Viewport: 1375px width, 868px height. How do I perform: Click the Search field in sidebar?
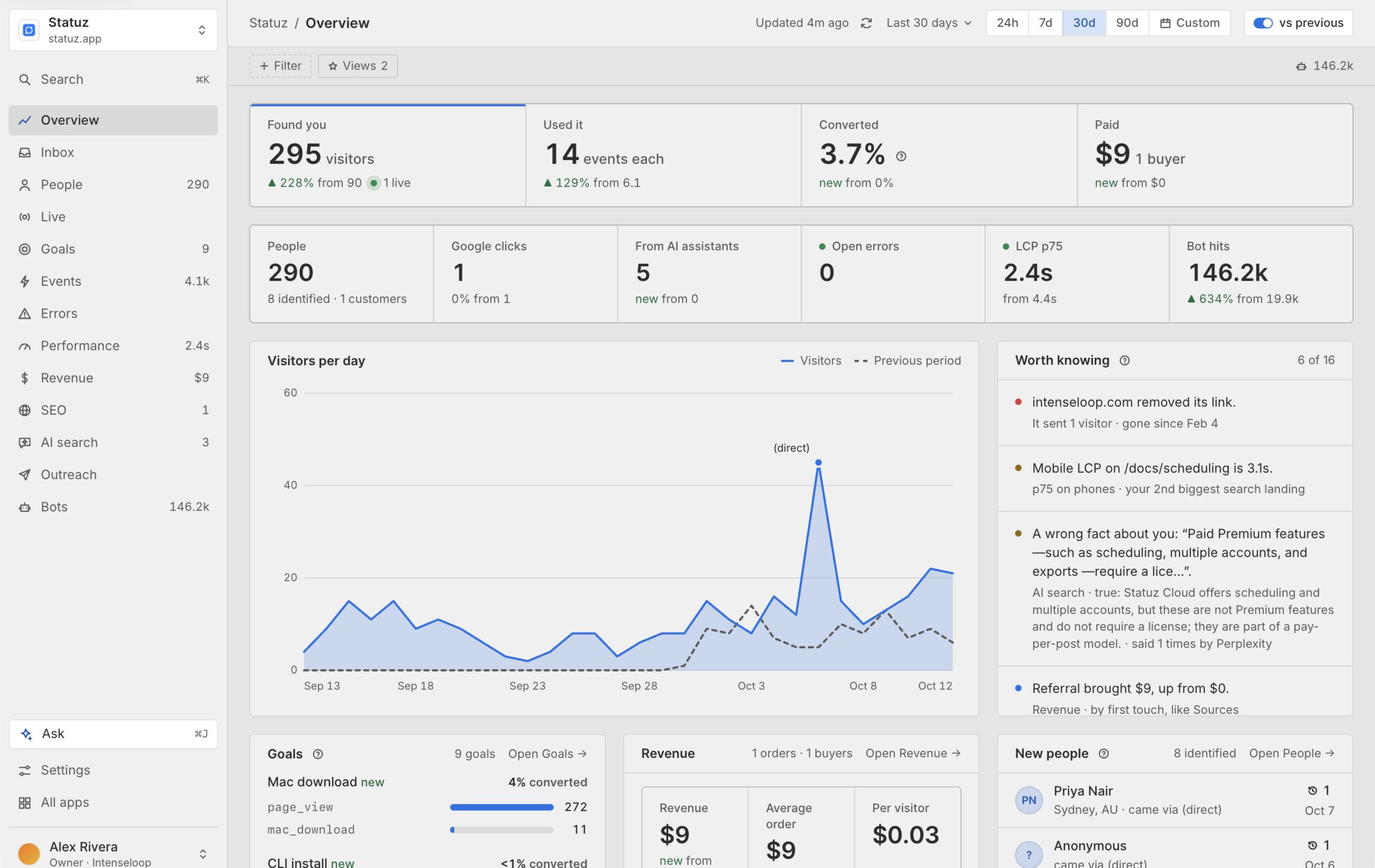tap(114, 80)
